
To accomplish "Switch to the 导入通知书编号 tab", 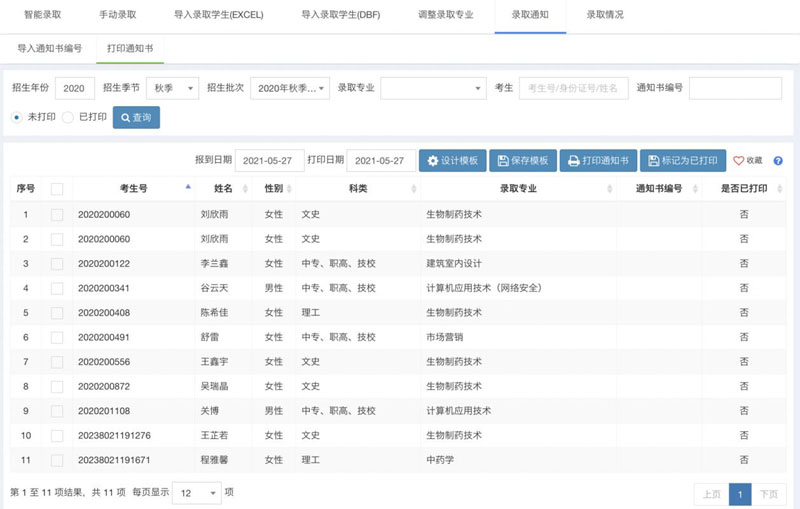I will tap(50, 48).
